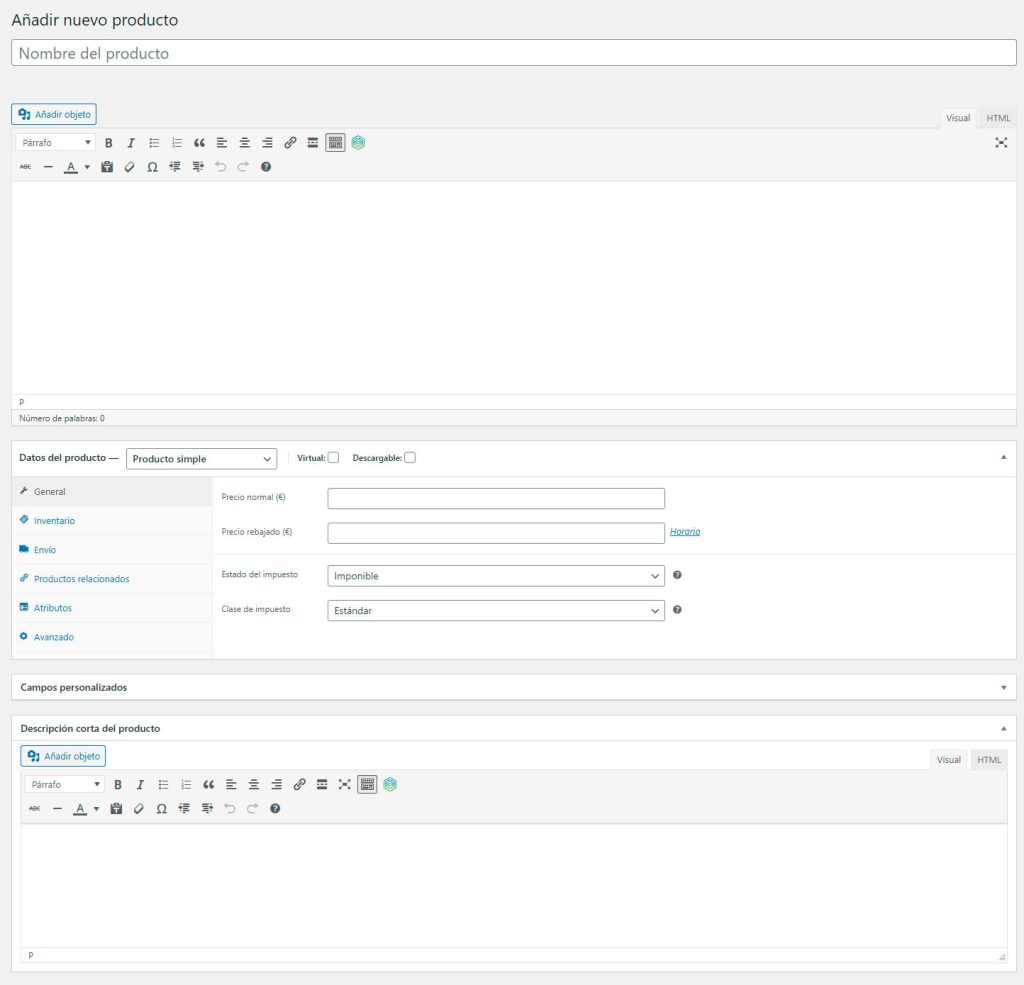This screenshot has height=985, width=1024.
Task: Open text color arrow in main editor
Action: click(88, 167)
